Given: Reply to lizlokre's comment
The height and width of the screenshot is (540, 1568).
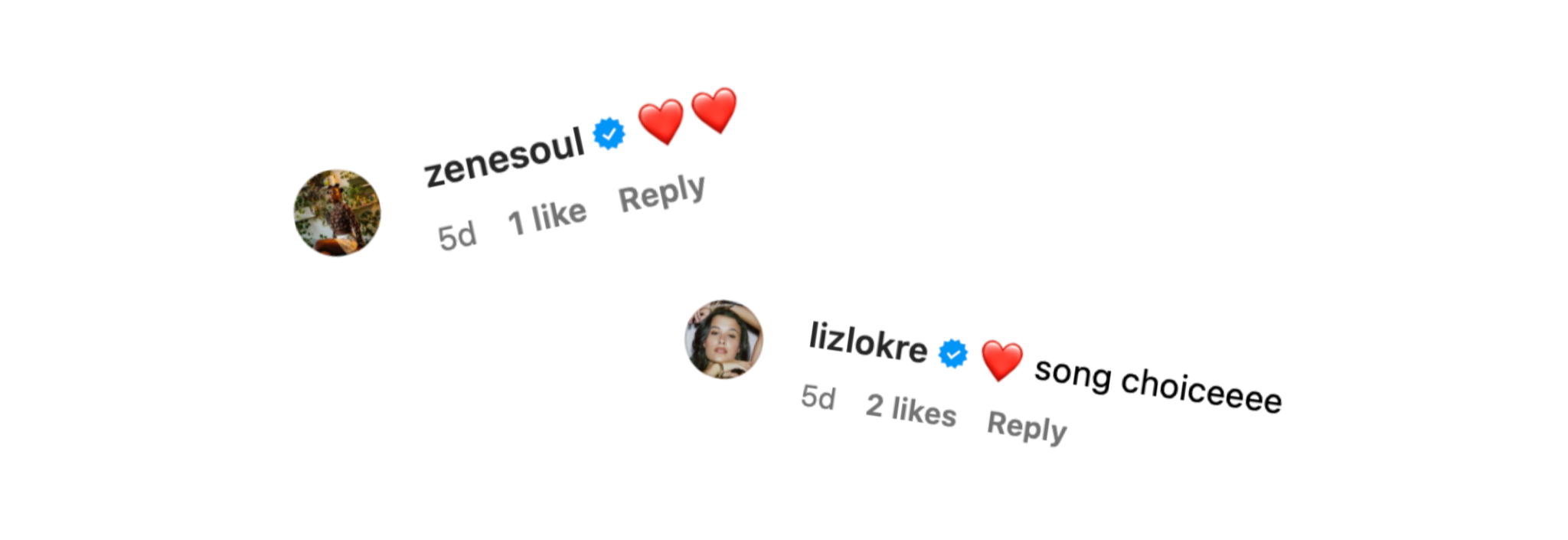Looking at the screenshot, I should [x=1027, y=426].
